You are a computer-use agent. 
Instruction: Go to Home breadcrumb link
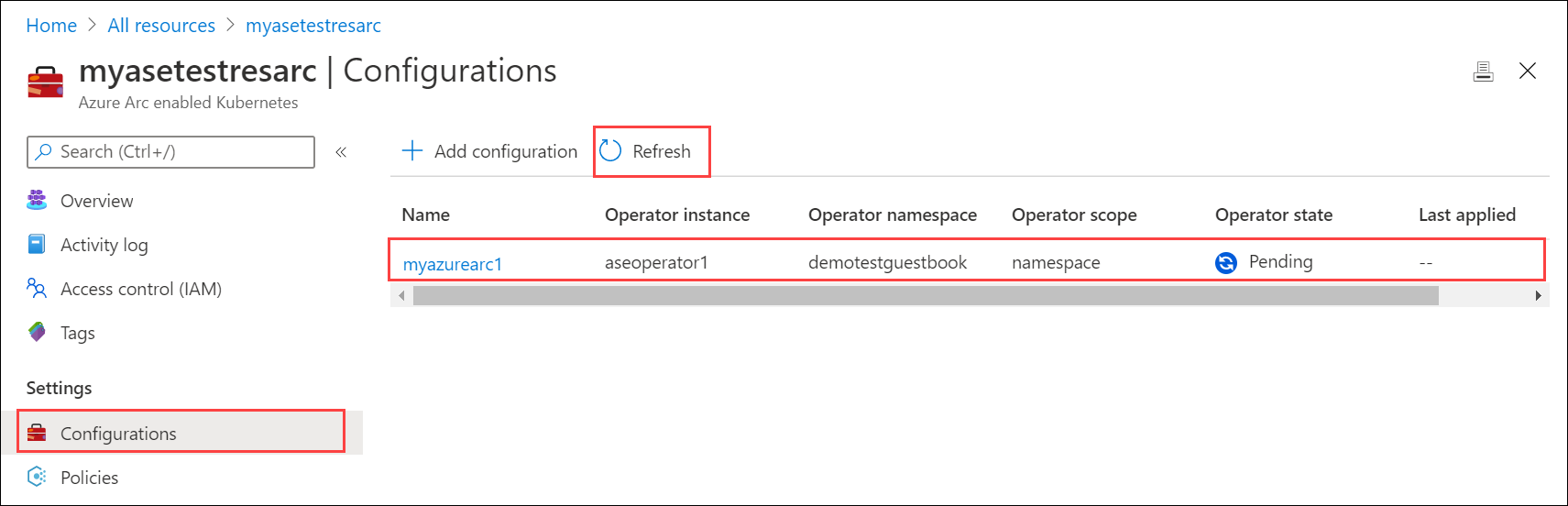(51, 26)
